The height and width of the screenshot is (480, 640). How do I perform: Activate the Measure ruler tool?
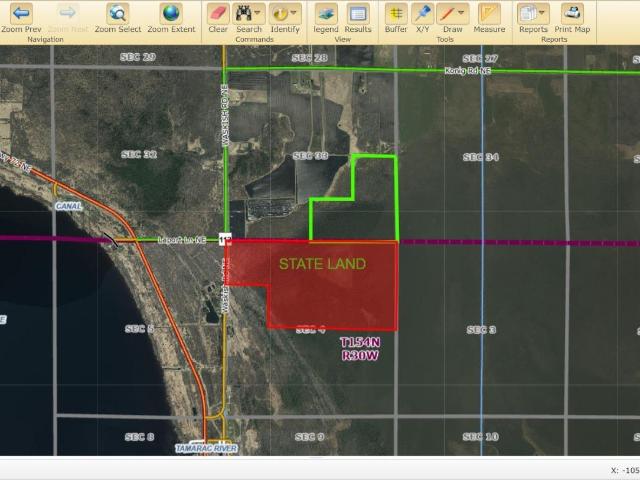tap(489, 13)
